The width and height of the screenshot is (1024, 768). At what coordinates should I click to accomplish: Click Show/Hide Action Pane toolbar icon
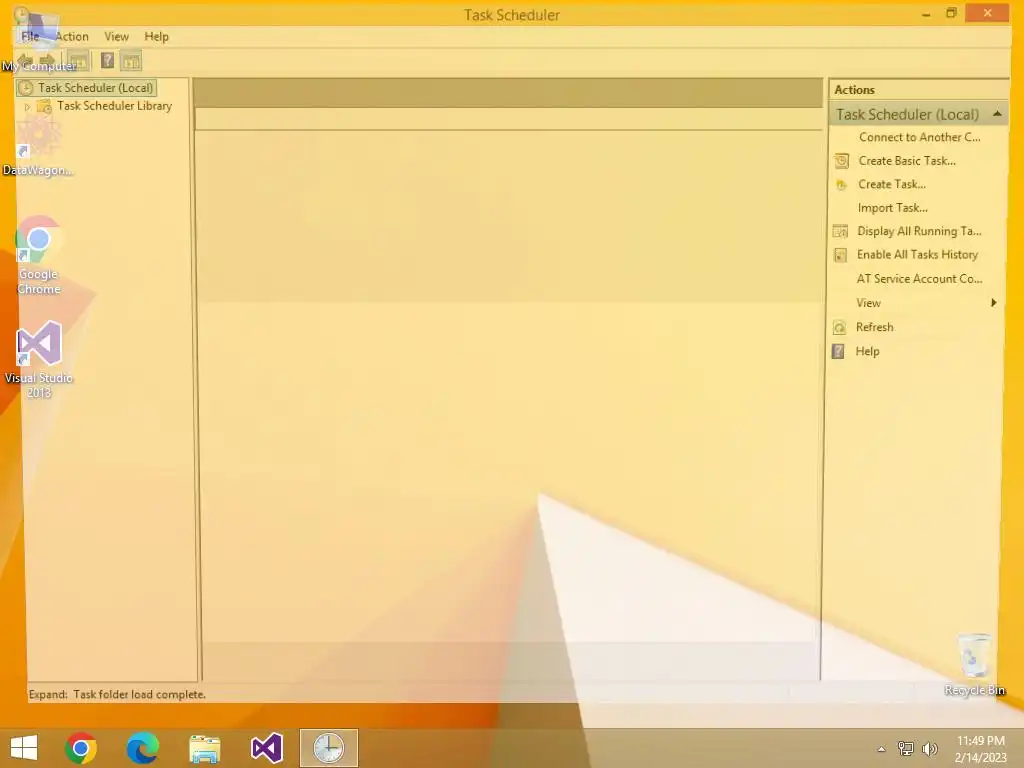point(131,61)
